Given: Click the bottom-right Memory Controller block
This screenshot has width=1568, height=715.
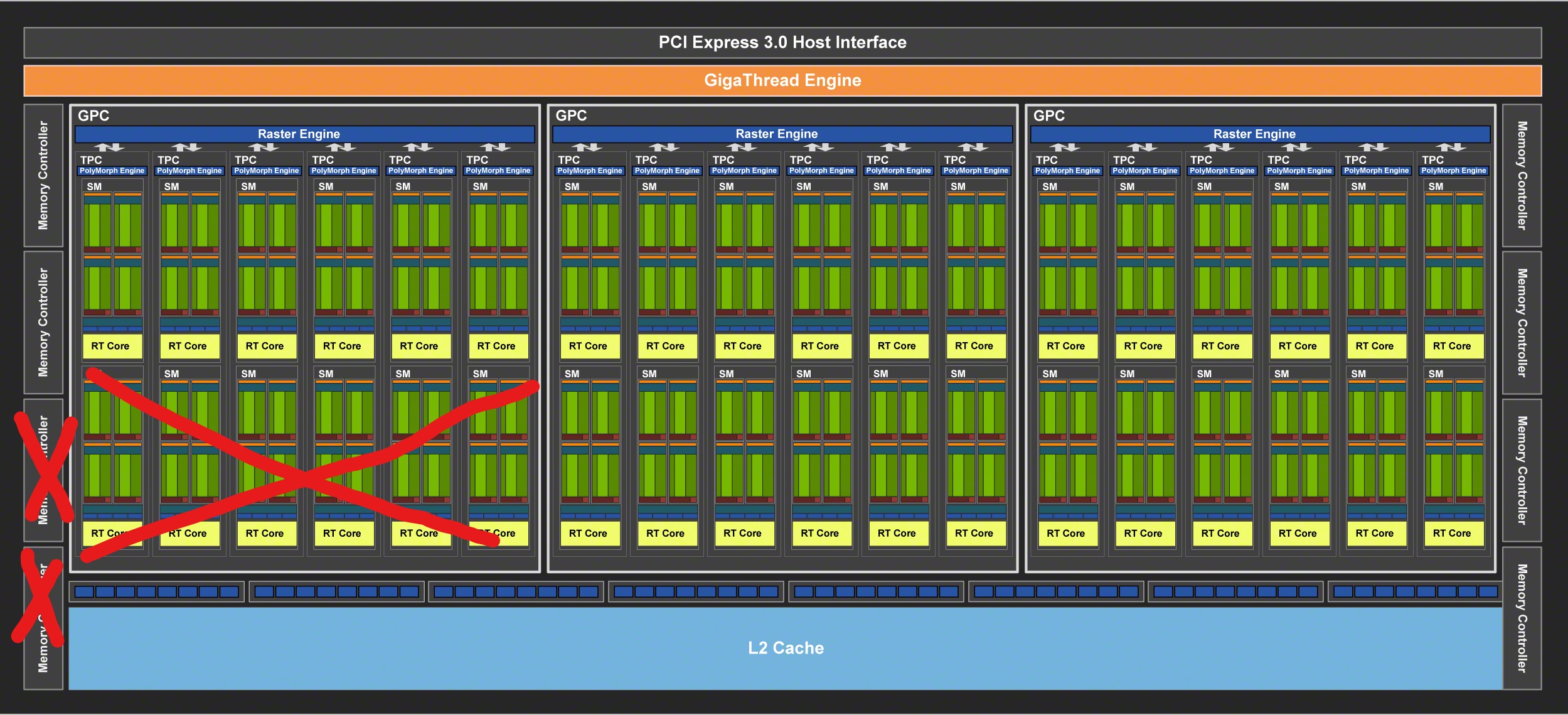Looking at the screenshot, I should (1522, 618).
